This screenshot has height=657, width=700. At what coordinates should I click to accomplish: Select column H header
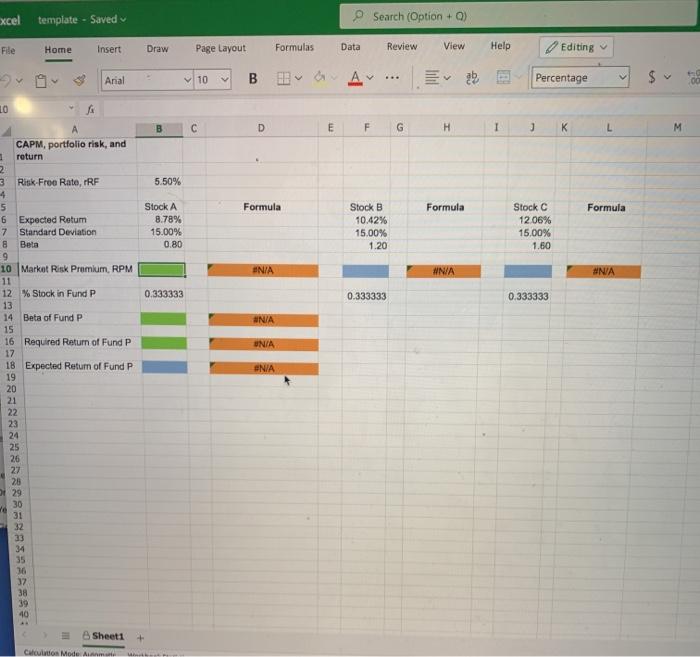[446, 128]
